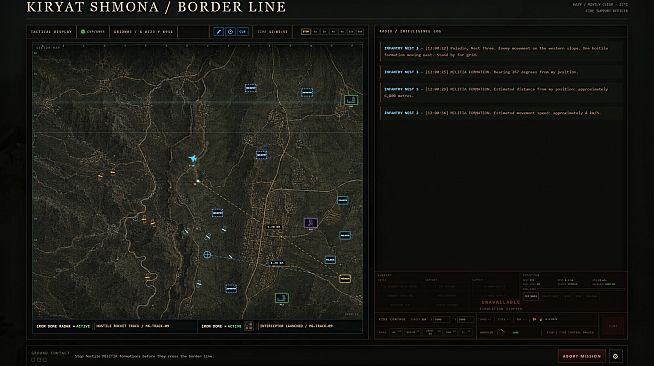Click the dimmed FIRE button in fire control

[x=613, y=326]
